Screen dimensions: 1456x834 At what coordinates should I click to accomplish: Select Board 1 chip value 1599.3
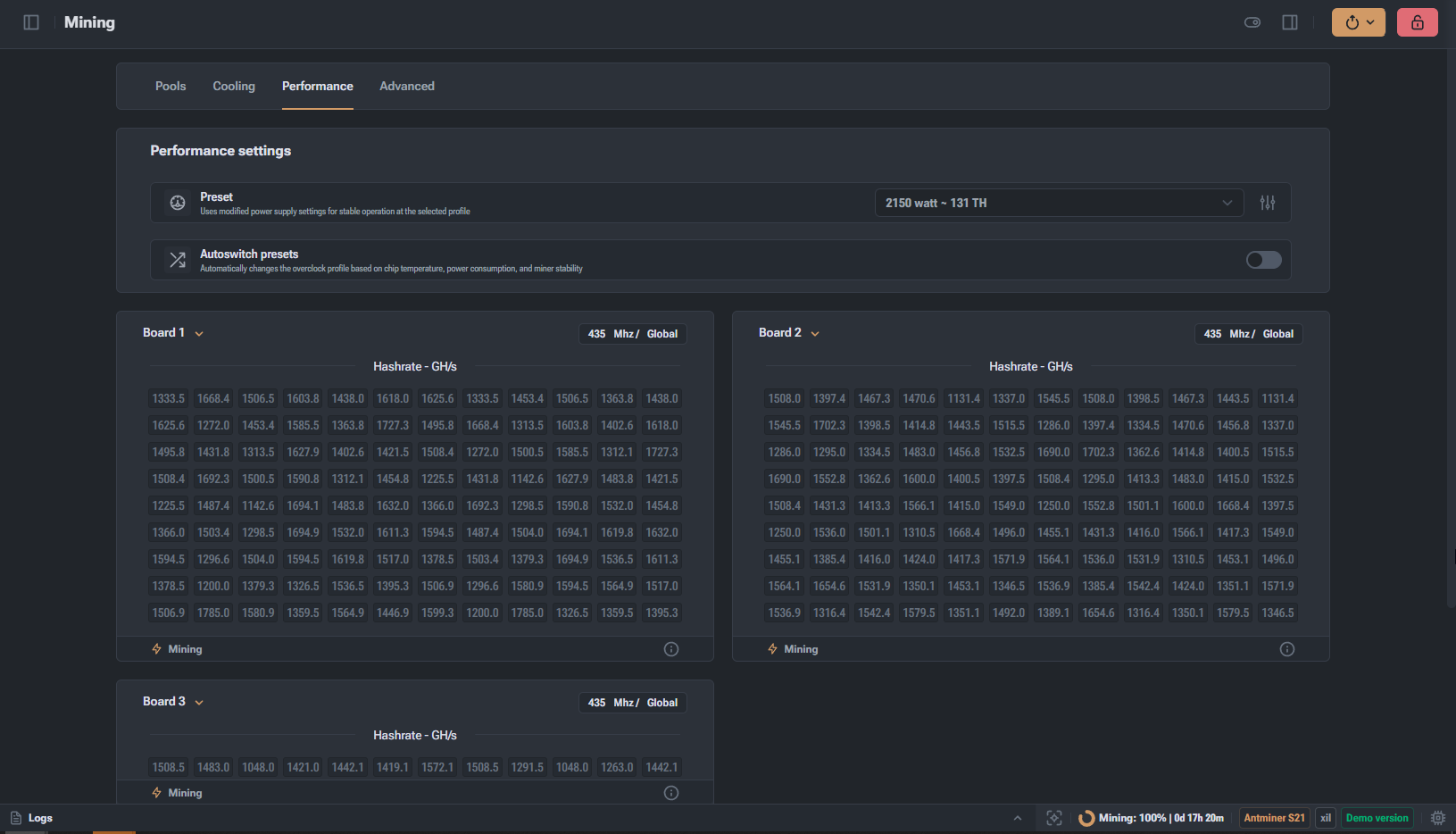pos(437,613)
